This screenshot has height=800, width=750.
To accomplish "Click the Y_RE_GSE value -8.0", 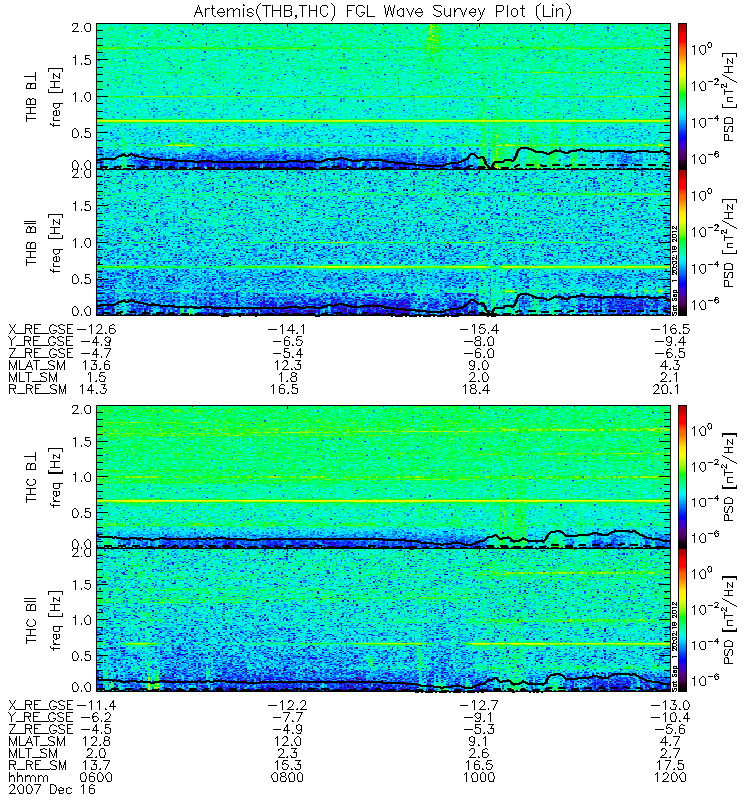I will [x=479, y=341].
